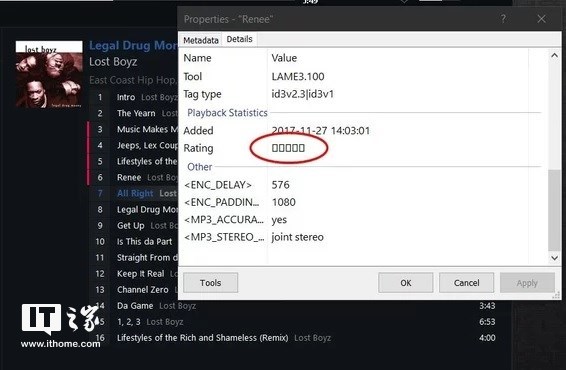Open the Tools button menu
566x370 pixels.
coord(210,283)
